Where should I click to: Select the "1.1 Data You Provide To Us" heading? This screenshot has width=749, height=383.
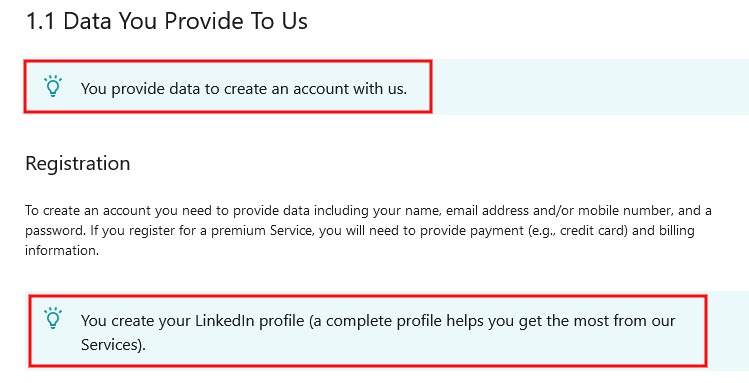pyautogui.click(x=166, y=21)
